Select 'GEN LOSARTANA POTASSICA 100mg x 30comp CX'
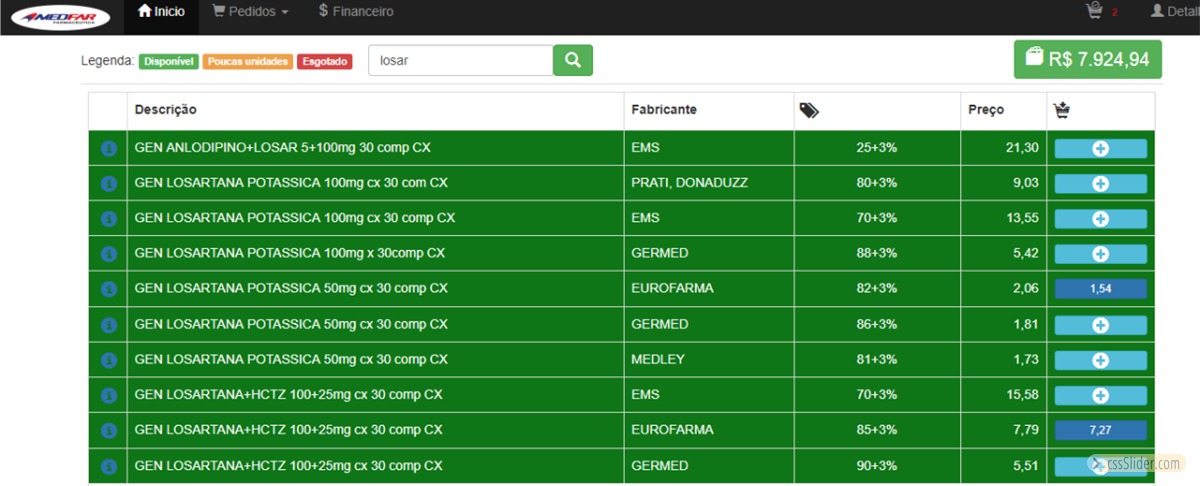This screenshot has height=486, width=1200. pos(290,254)
